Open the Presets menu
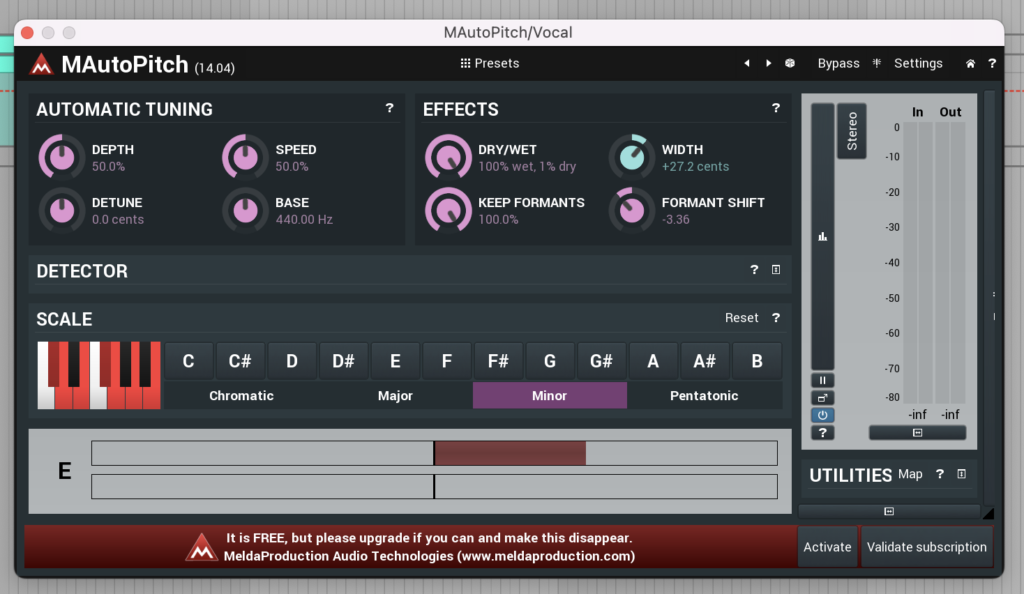 pyautogui.click(x=490, y=63)
